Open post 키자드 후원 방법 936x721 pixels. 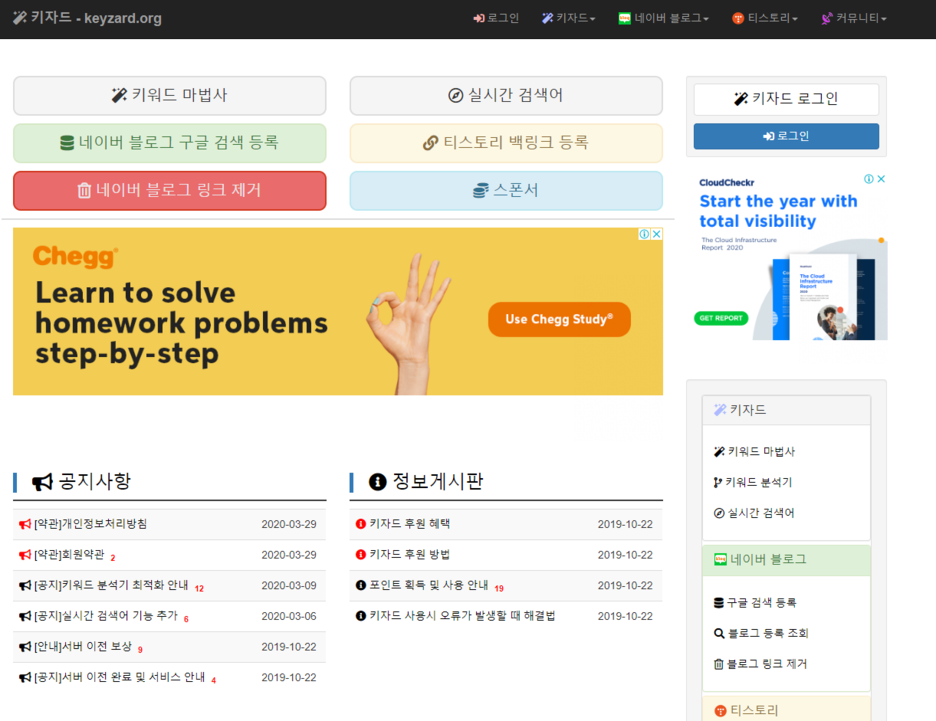[x=410, y=555]
